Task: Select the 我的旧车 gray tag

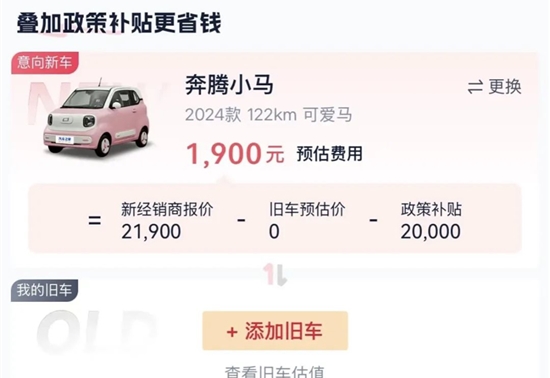Action: 44,290
